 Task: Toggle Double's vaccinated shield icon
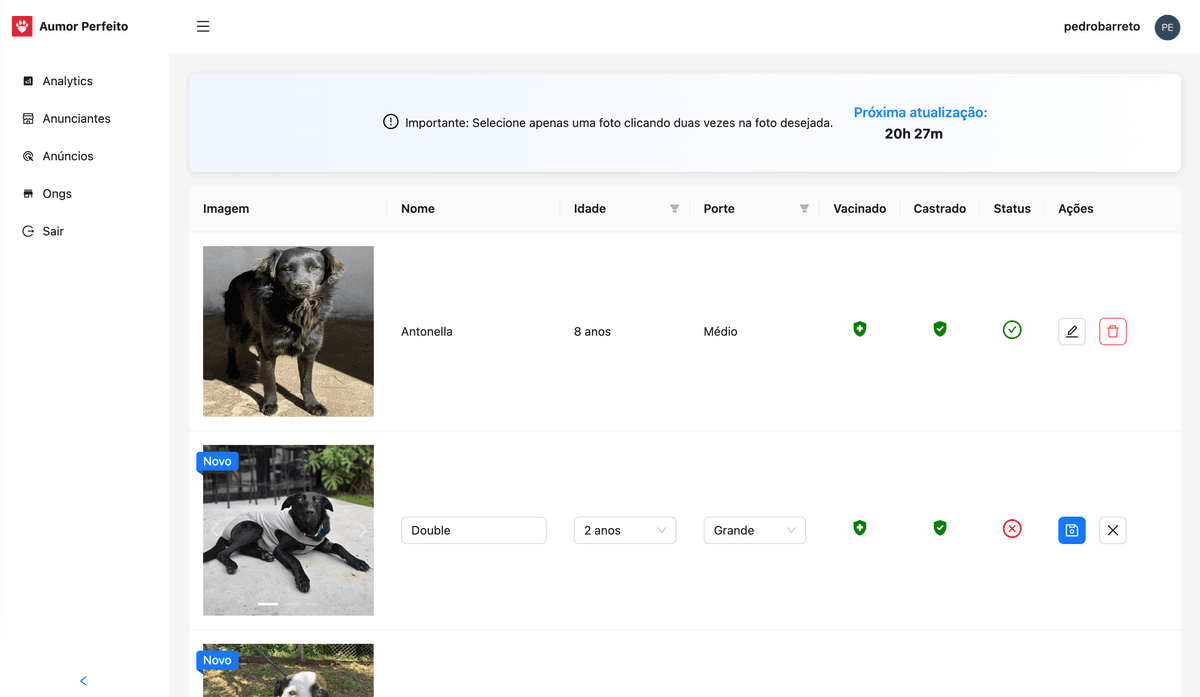click(859, 528)
